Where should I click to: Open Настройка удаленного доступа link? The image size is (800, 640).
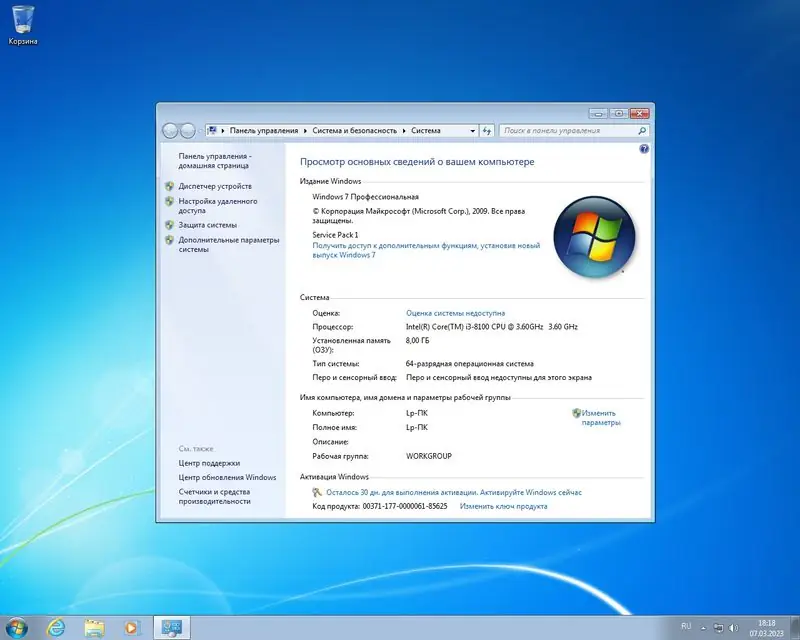[218, 206]
